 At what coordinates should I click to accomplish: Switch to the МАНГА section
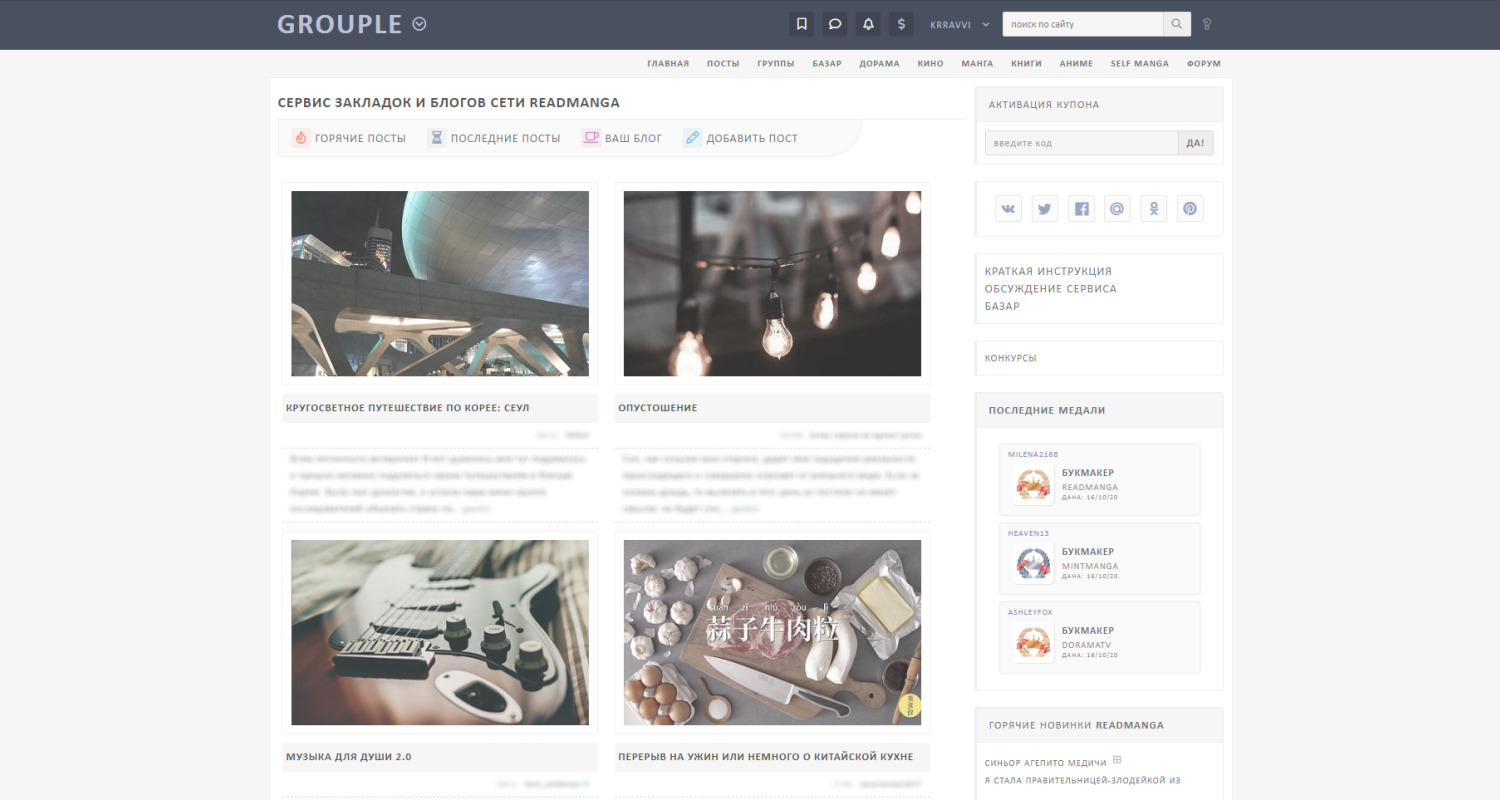(977, 63)
